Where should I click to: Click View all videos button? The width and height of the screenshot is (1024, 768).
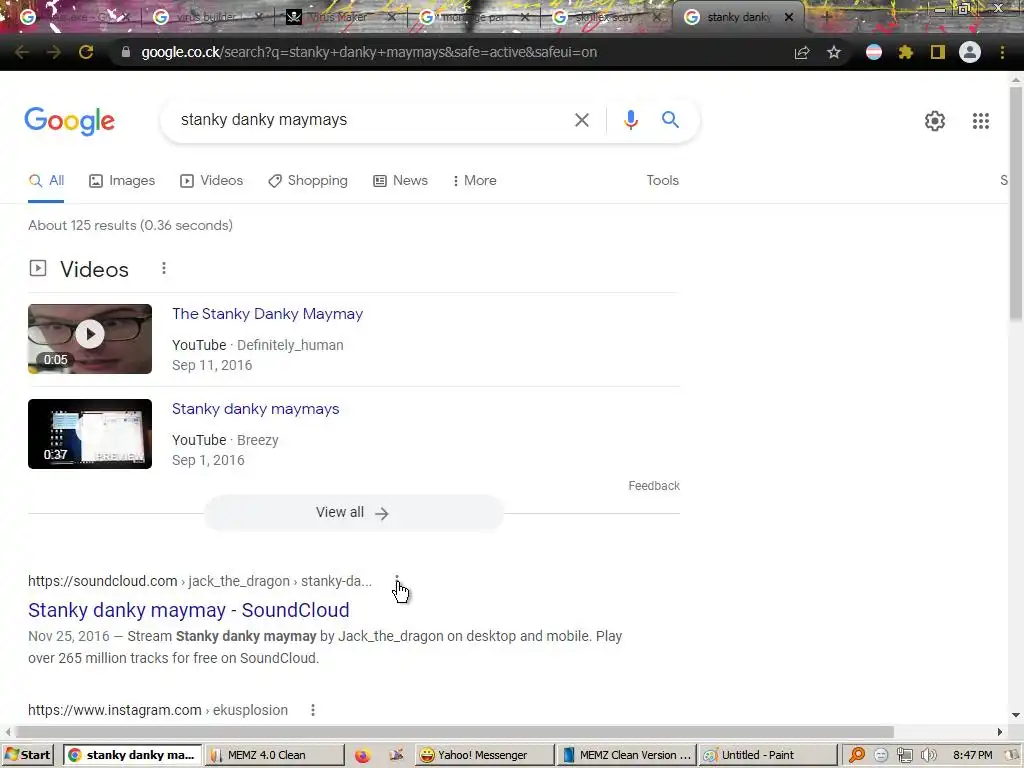[353, 513]
